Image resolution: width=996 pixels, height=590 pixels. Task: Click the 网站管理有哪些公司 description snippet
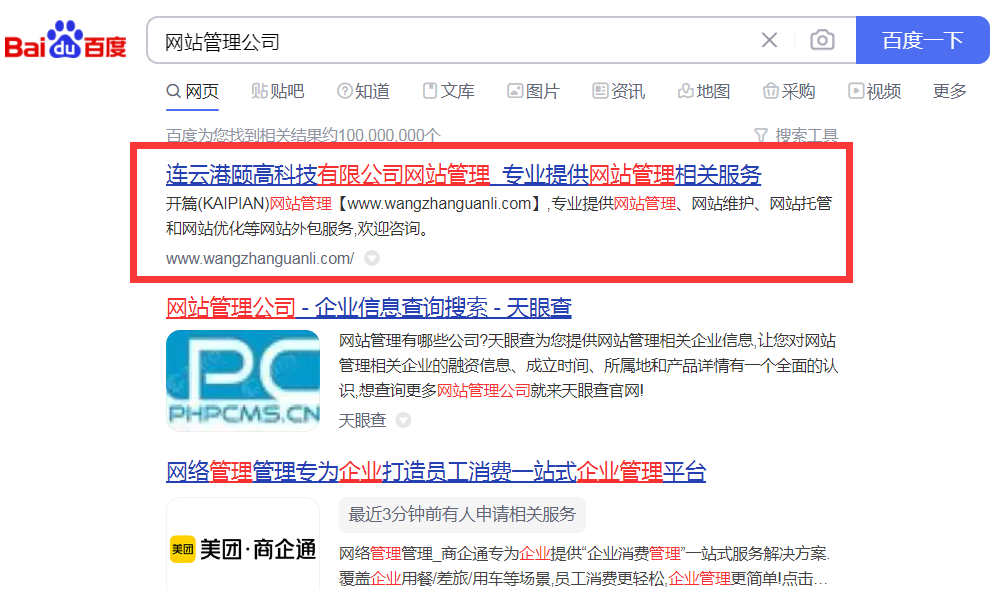588,365
